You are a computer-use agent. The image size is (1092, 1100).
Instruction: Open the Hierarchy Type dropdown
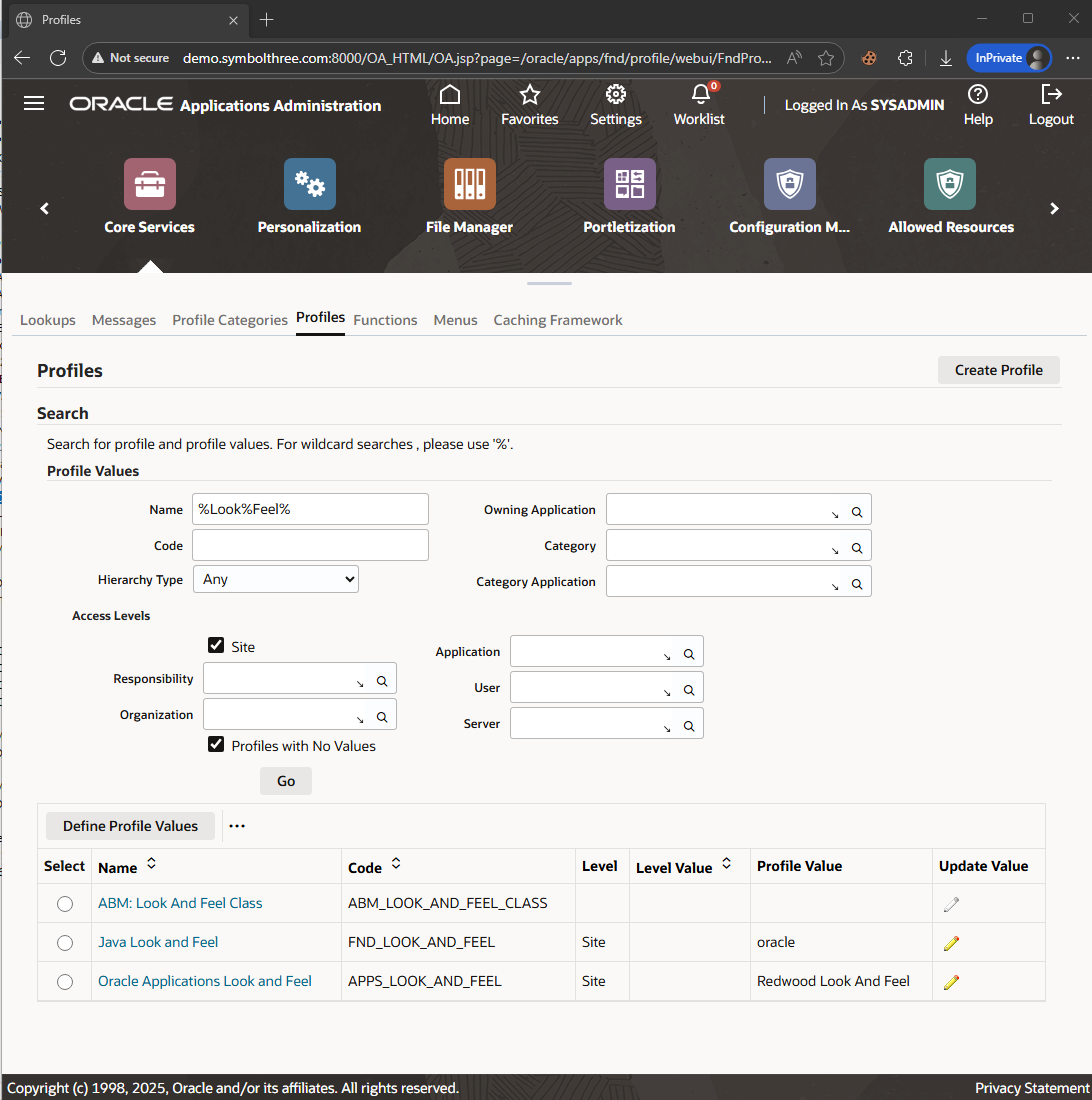pyautogui.click(x=275, y=579)
